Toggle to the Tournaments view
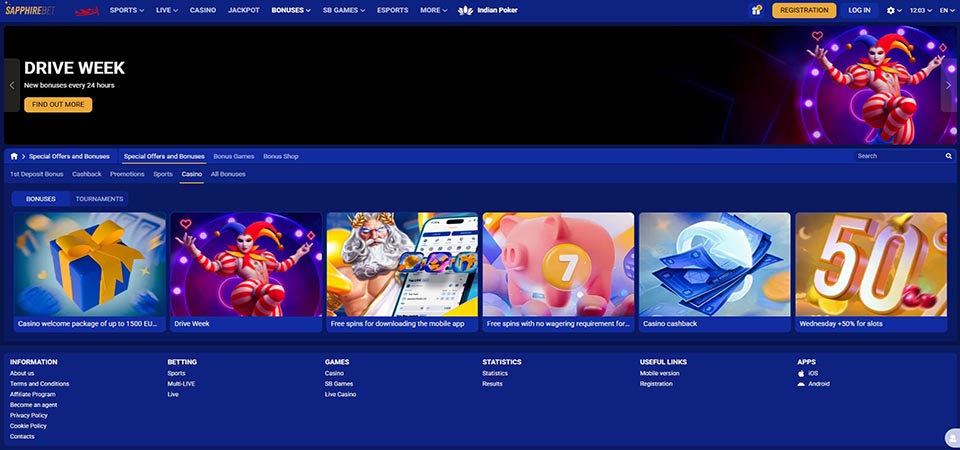Screen dimensions: 960x450 (x=99, y=199)
